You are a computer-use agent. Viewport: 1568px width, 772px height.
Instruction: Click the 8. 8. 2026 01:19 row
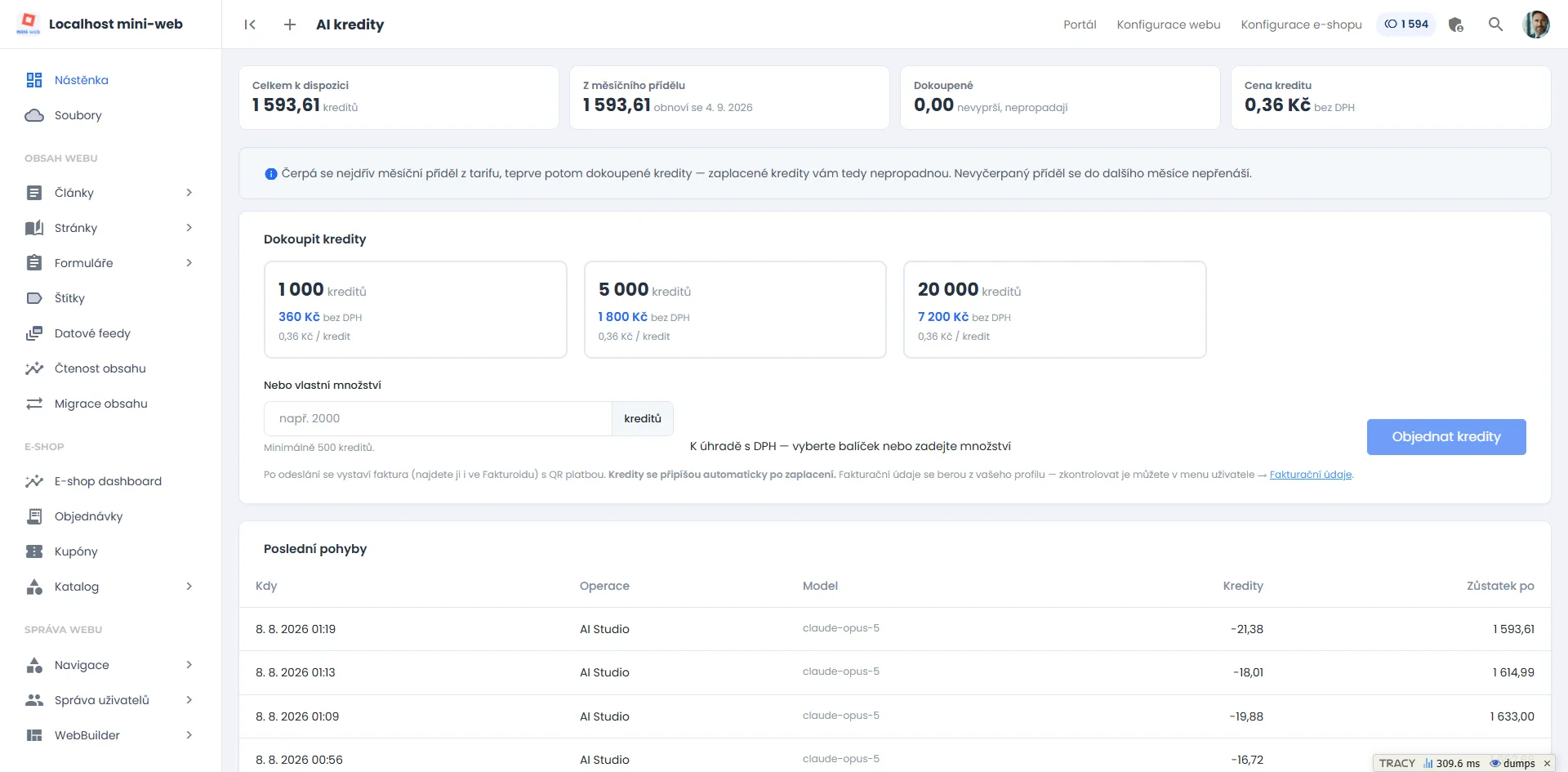point(894,629)
